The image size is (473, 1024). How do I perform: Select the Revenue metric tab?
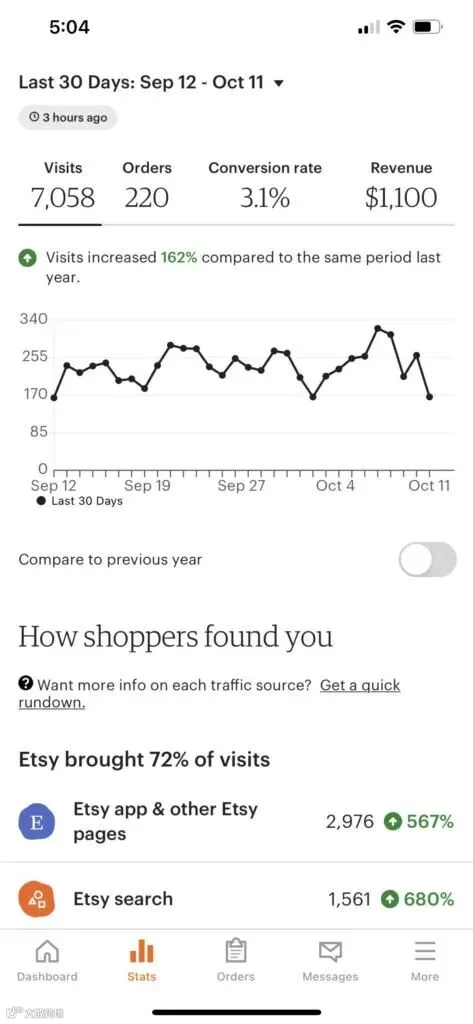pos(401,185)
